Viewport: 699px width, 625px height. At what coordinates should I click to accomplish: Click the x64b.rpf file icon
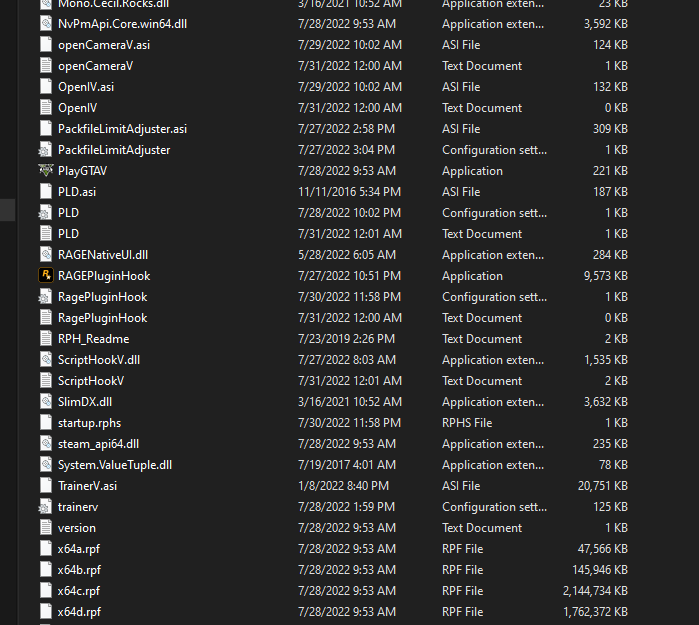pyautogui.click(x=45, y=570)
